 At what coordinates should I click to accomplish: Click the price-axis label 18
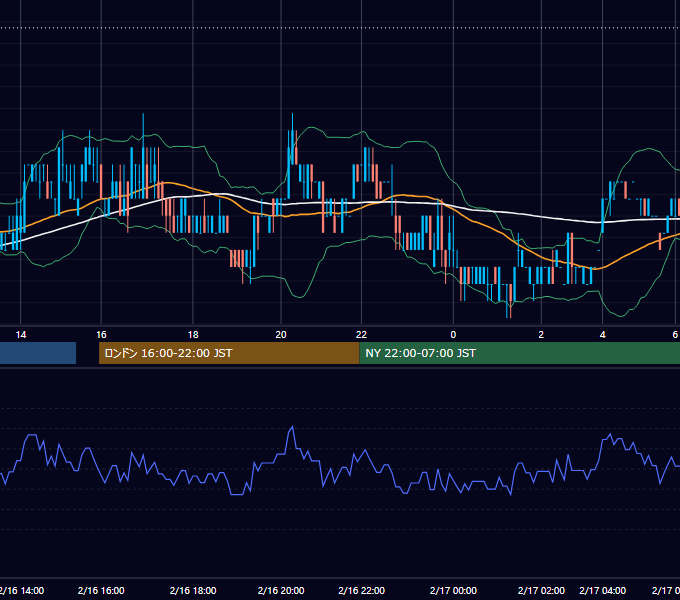[x=193, y=335]
